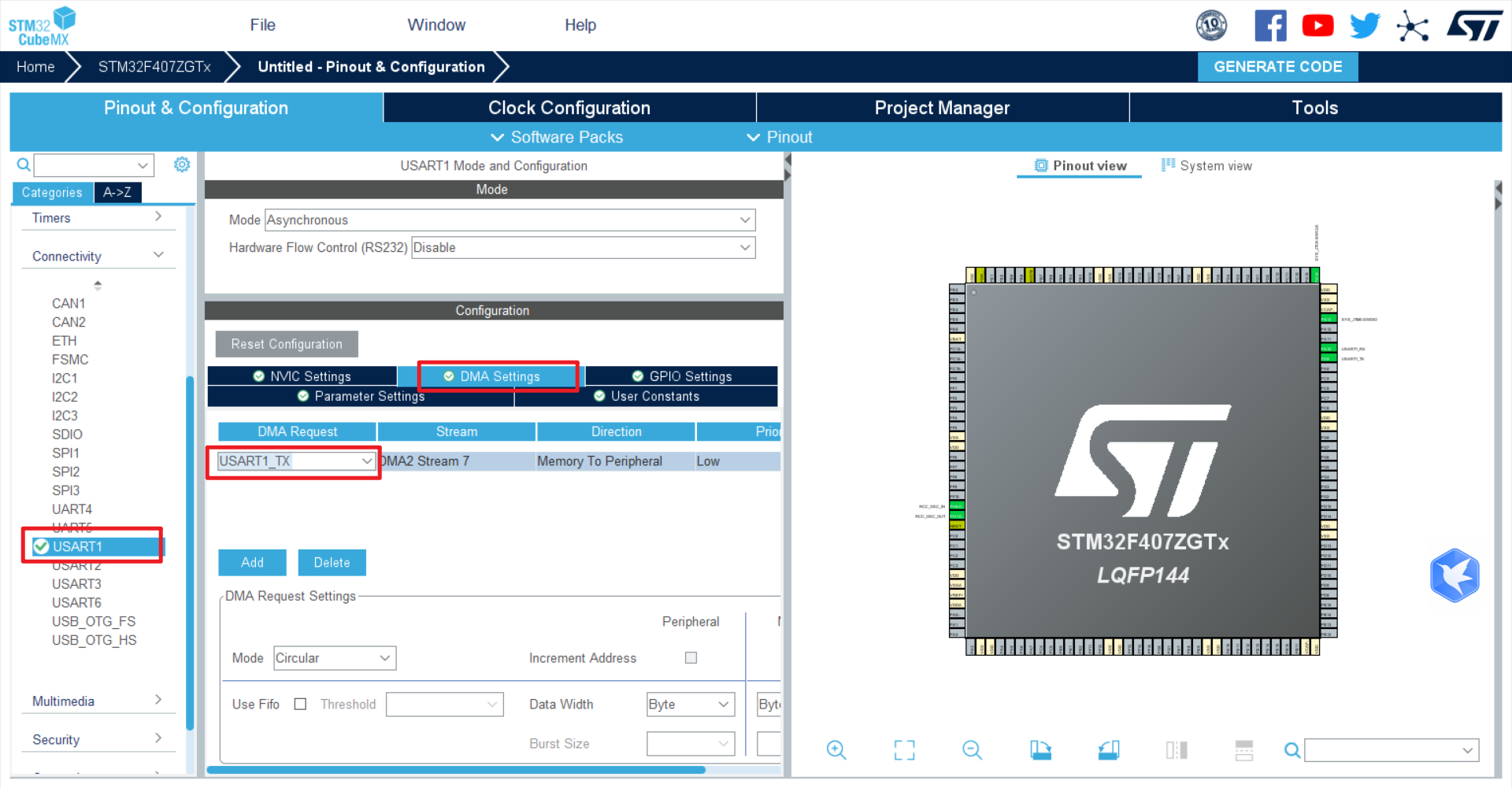The height and width of the screenshot is (788, 1512).
Task: Switch to System view
Action: tap(1206, 165)
